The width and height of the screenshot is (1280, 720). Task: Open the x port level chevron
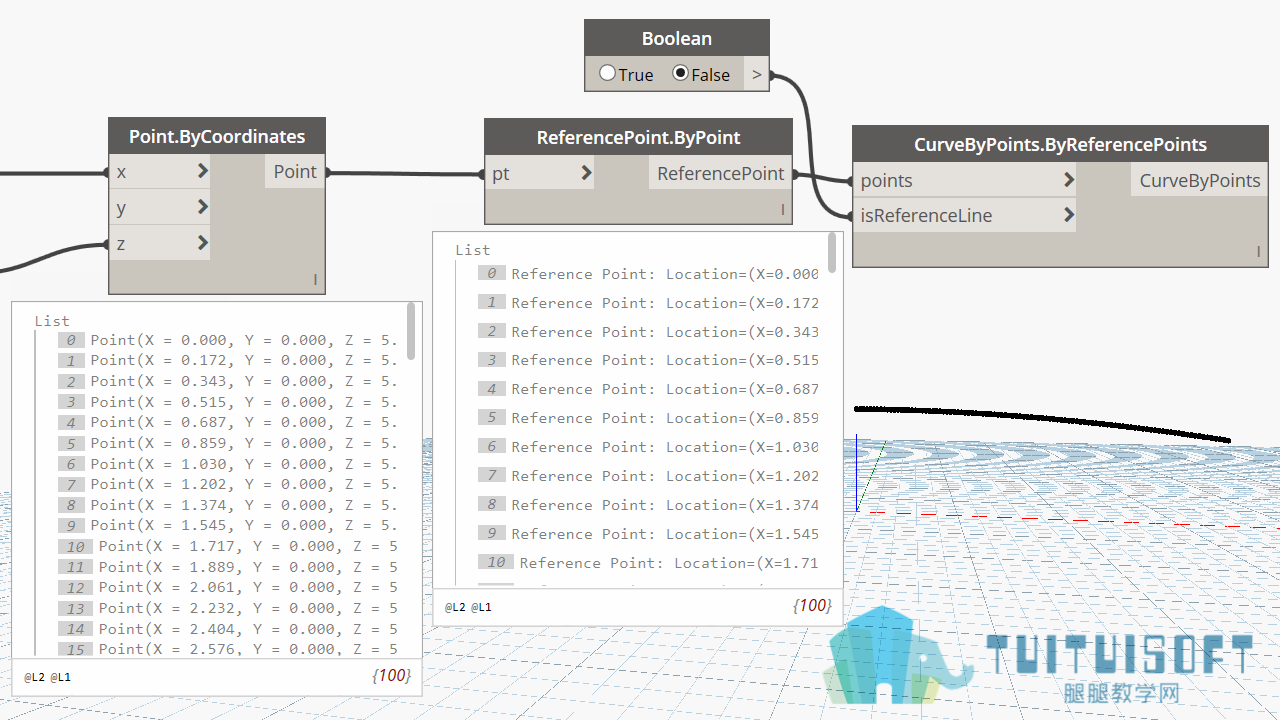pos(203,171)
